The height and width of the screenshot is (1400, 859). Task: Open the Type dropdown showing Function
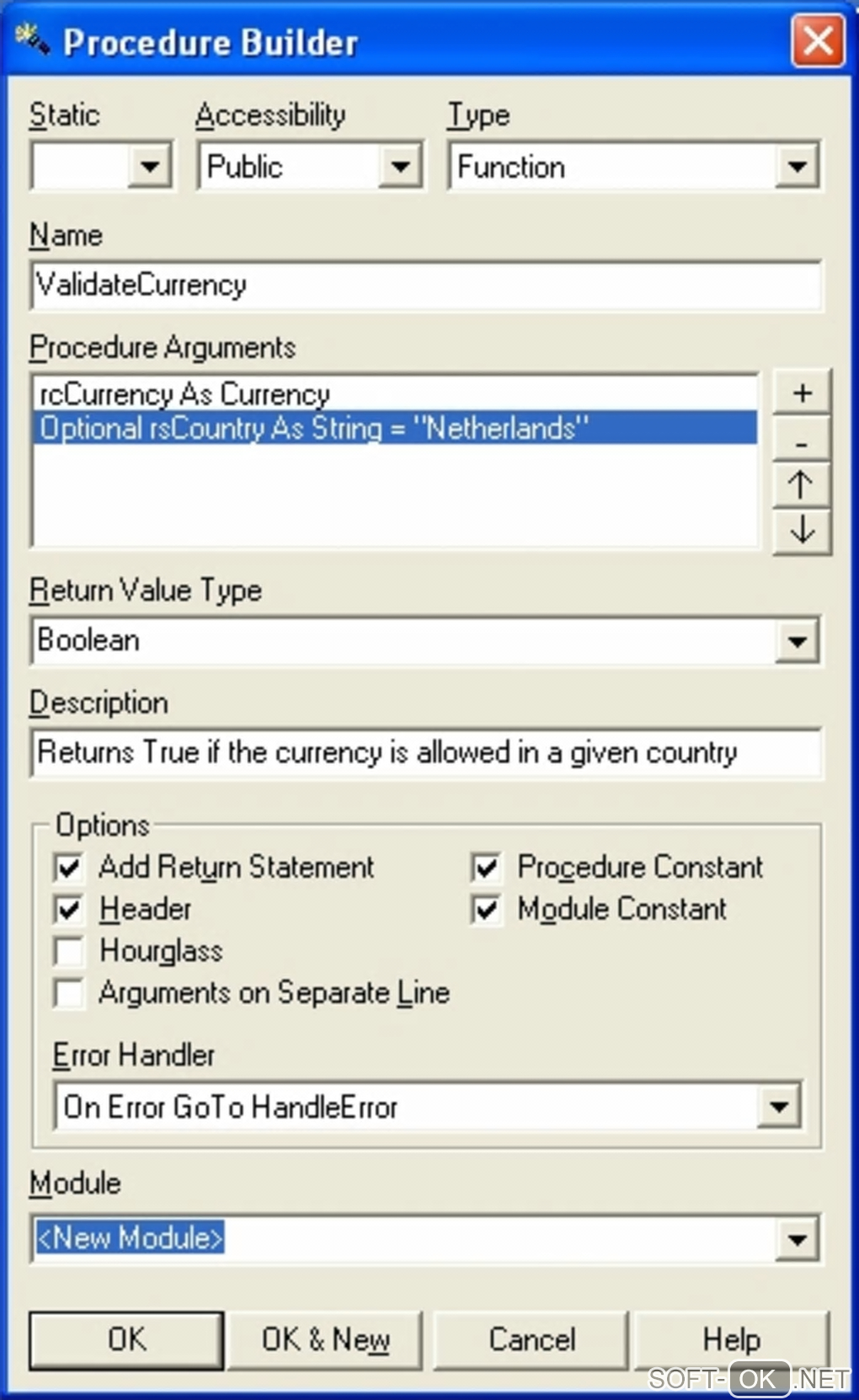pyautogui.click(x=796, y=166)
